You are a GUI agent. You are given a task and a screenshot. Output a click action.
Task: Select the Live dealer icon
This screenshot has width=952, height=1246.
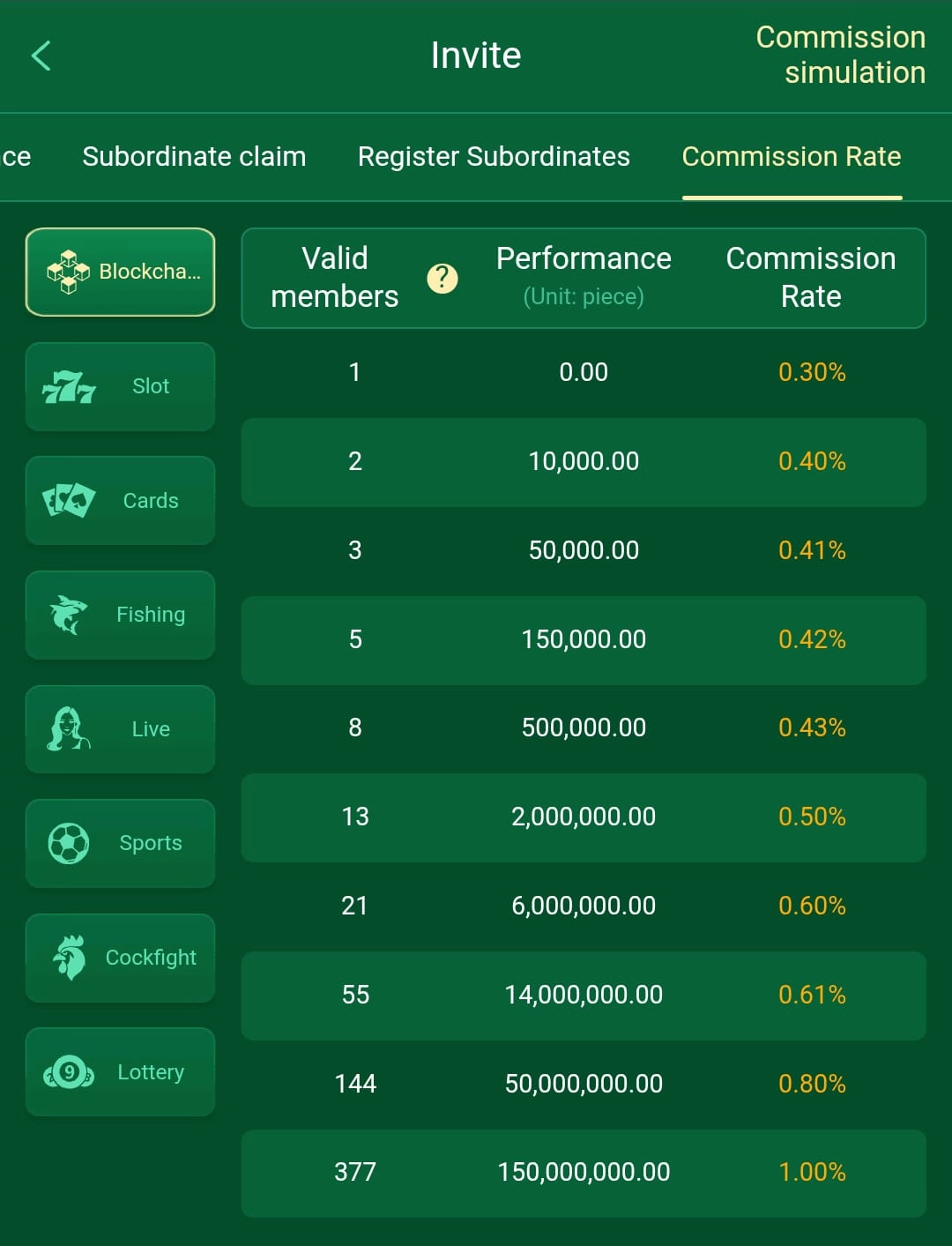point(69,729)
